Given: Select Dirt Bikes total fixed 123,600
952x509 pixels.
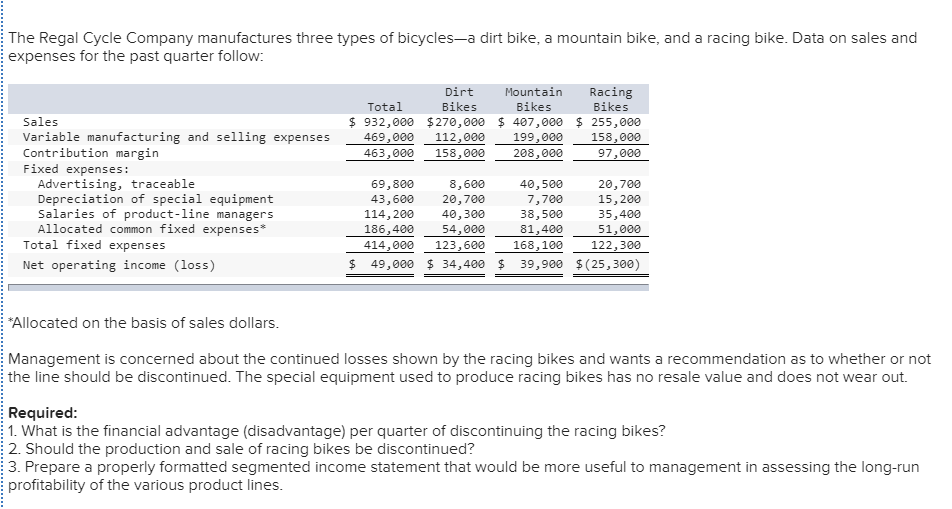Looking at the screenshot, I should 460,245.
